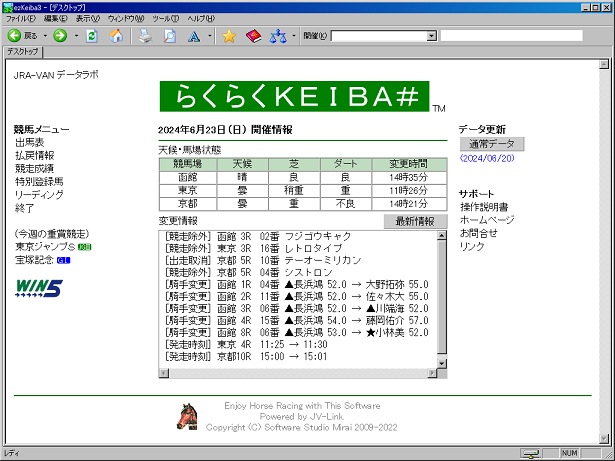Click the らくらくKEIBA# banner

pyautogui.click(x=295, y=97)
